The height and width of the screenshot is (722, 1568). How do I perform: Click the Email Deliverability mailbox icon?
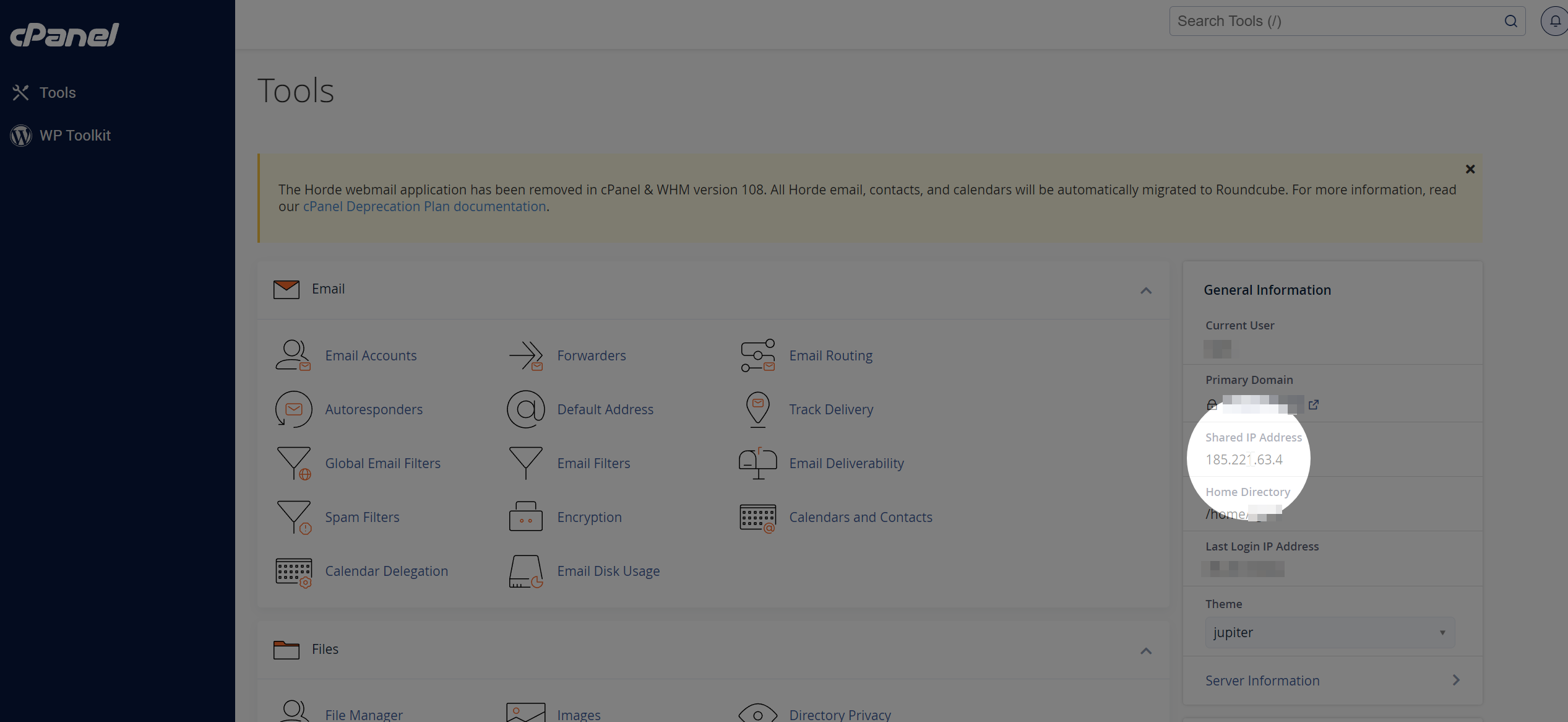tap(757, 463)
